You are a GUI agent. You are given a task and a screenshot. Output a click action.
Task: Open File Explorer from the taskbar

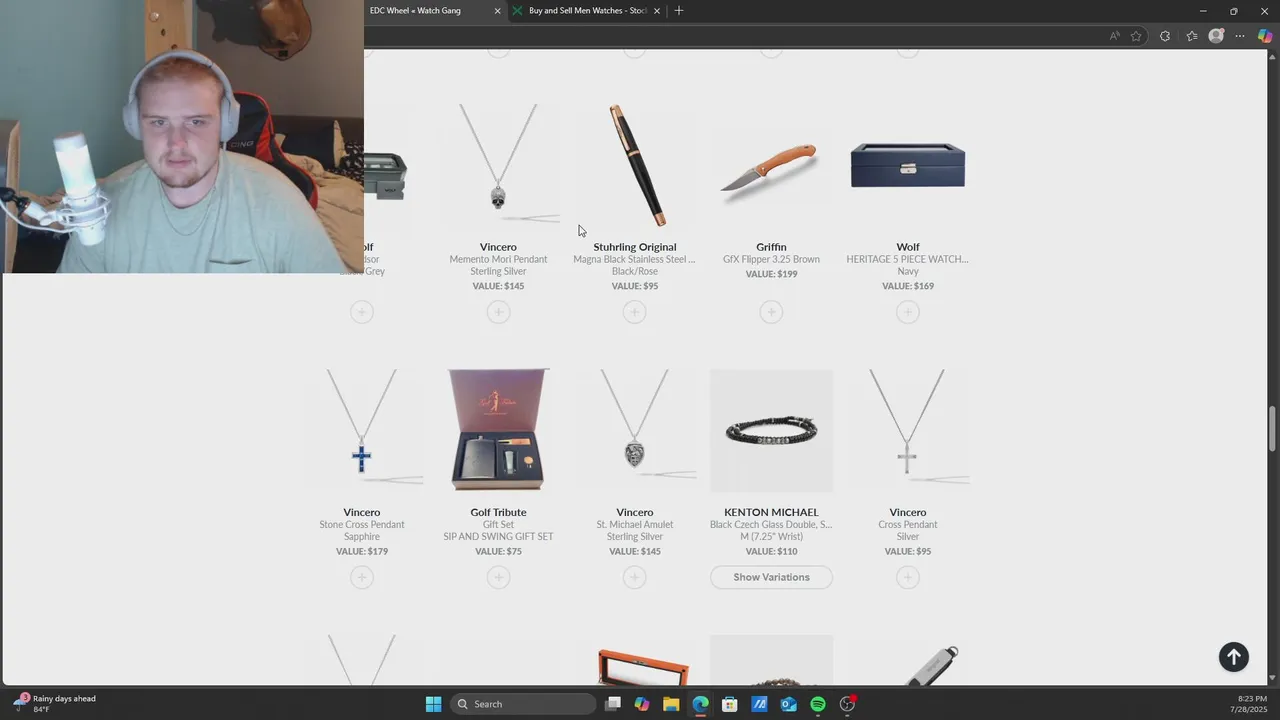[x=671, y=704]
